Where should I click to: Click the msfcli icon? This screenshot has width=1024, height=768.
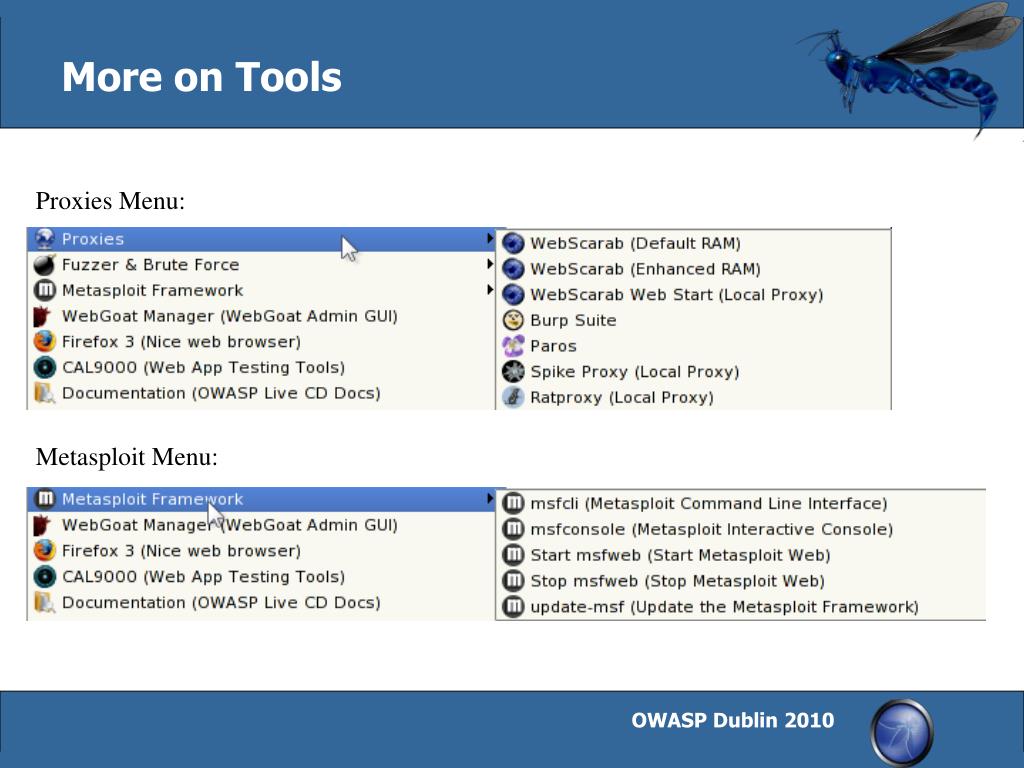point(513,504)
